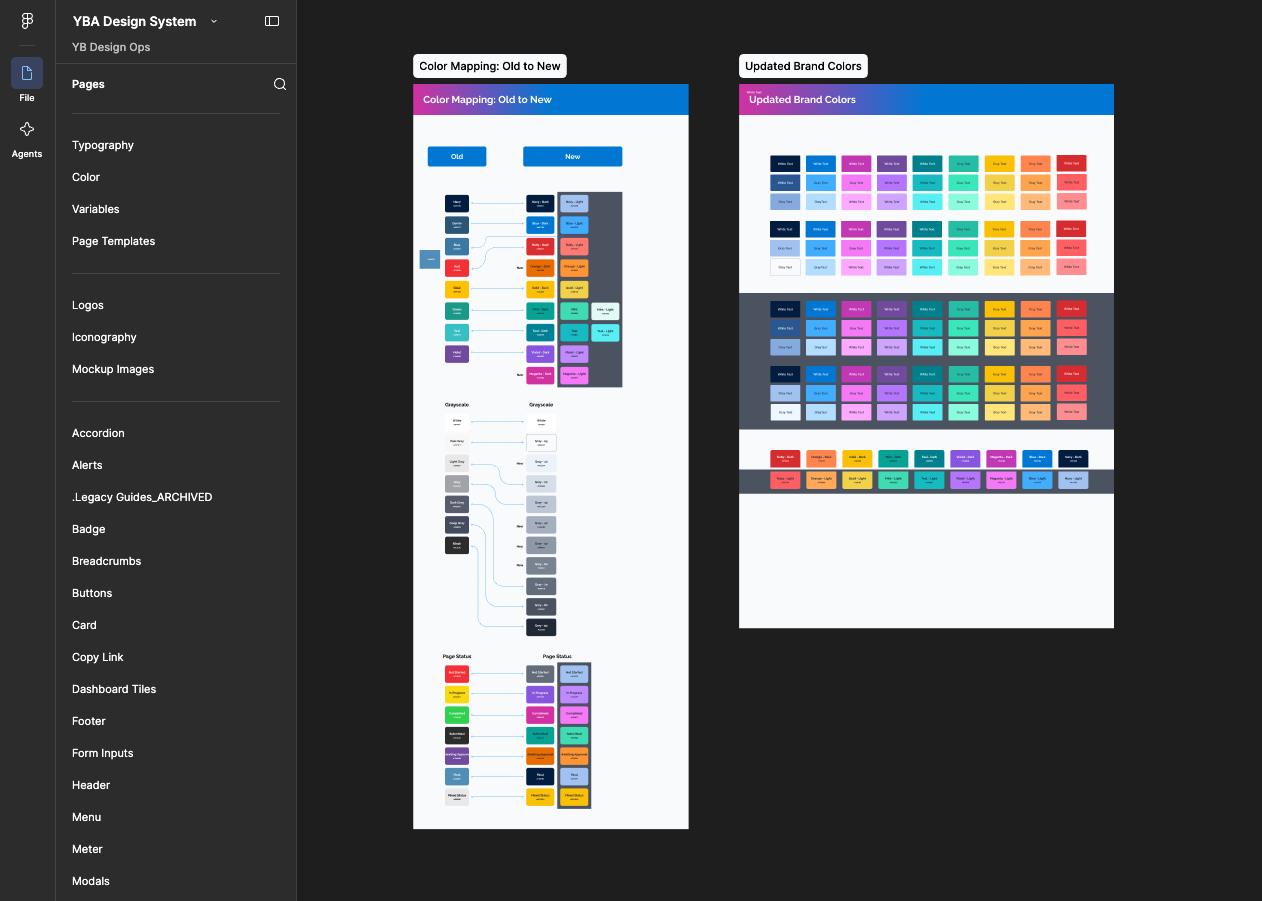1262x901 pixels.
Task: Open the Figma main menu logo
Action: (27, 21)
